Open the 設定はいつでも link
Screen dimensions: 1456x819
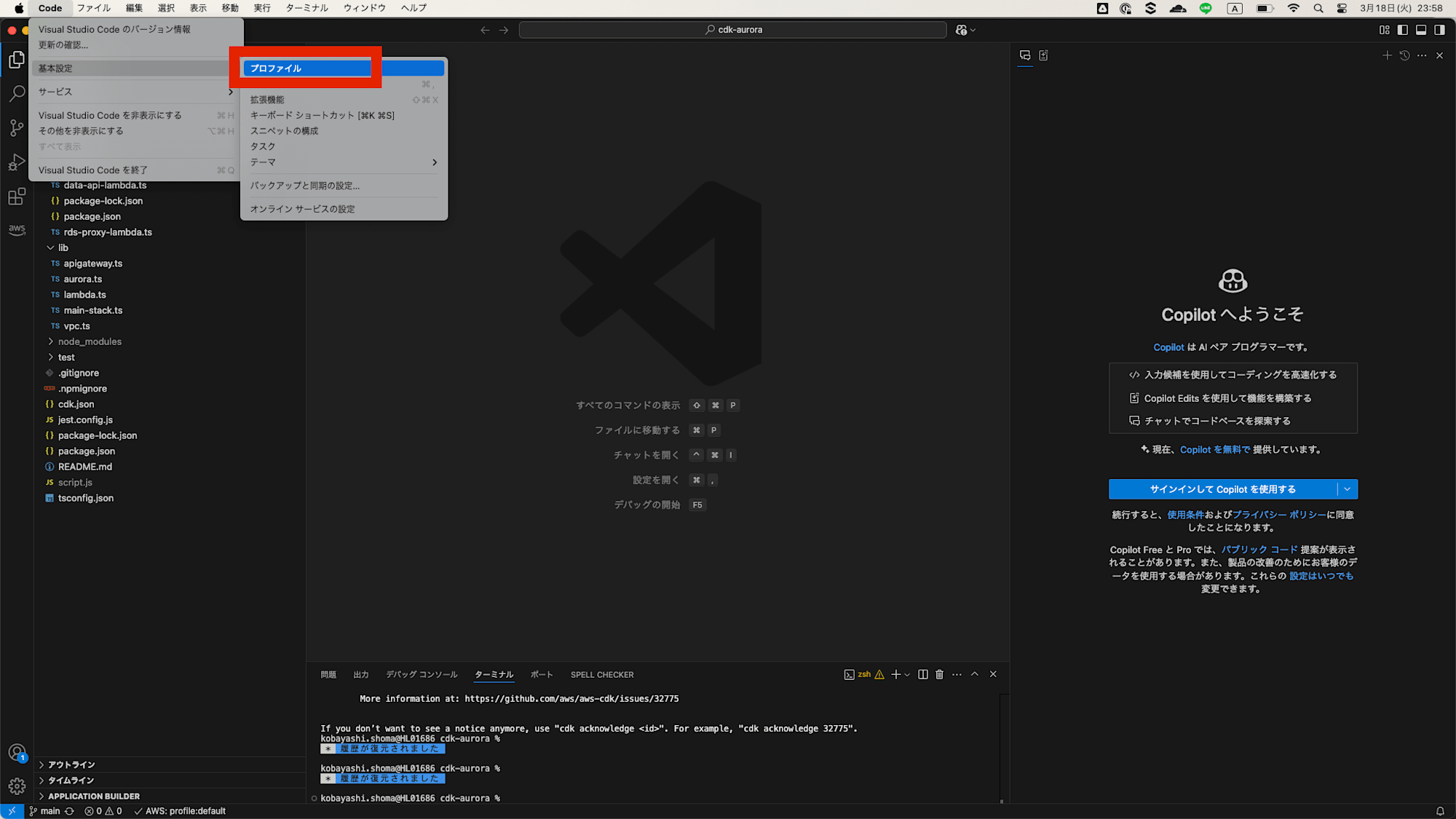1321,576
